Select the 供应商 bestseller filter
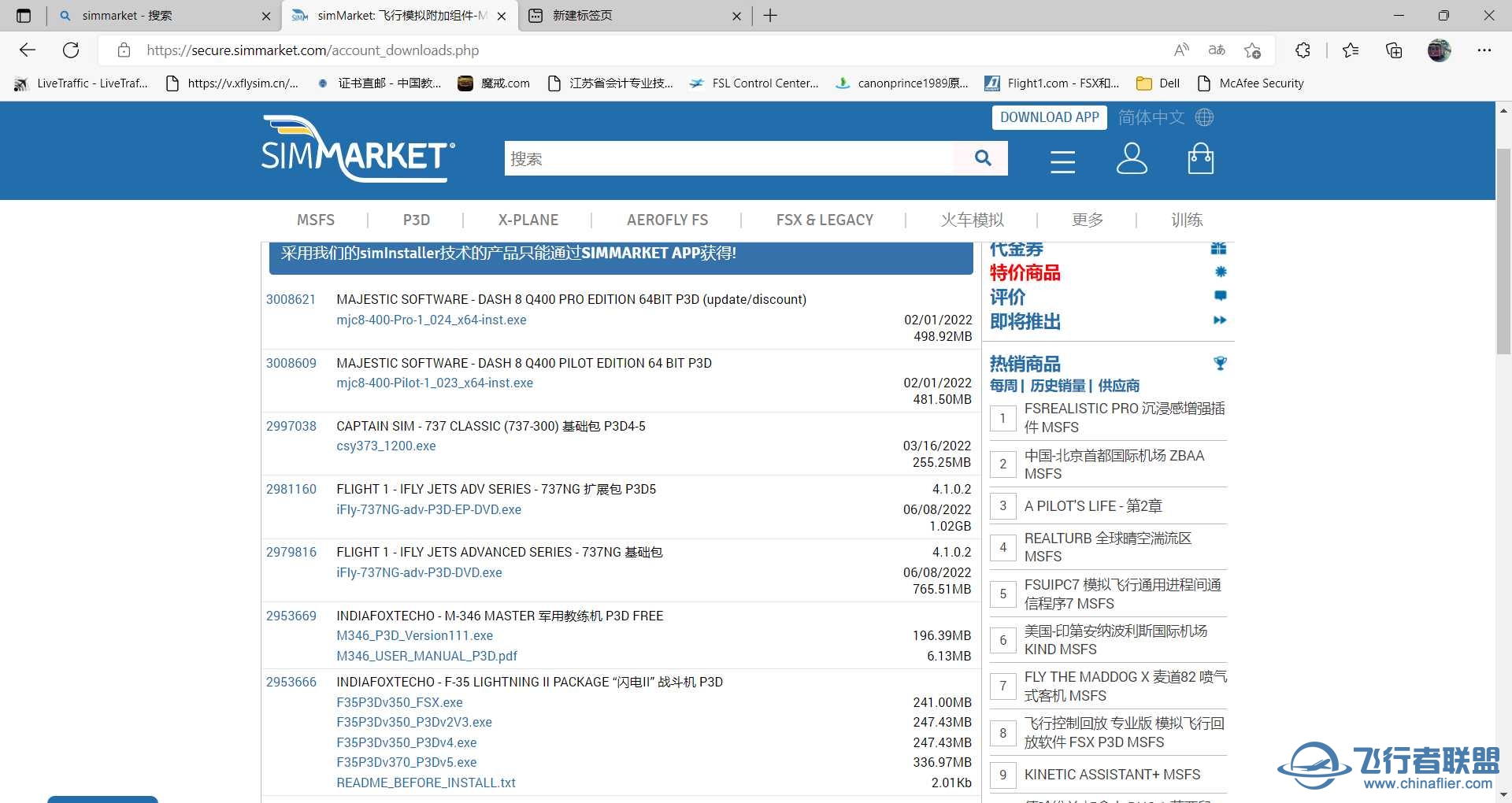 (1119, 386)
